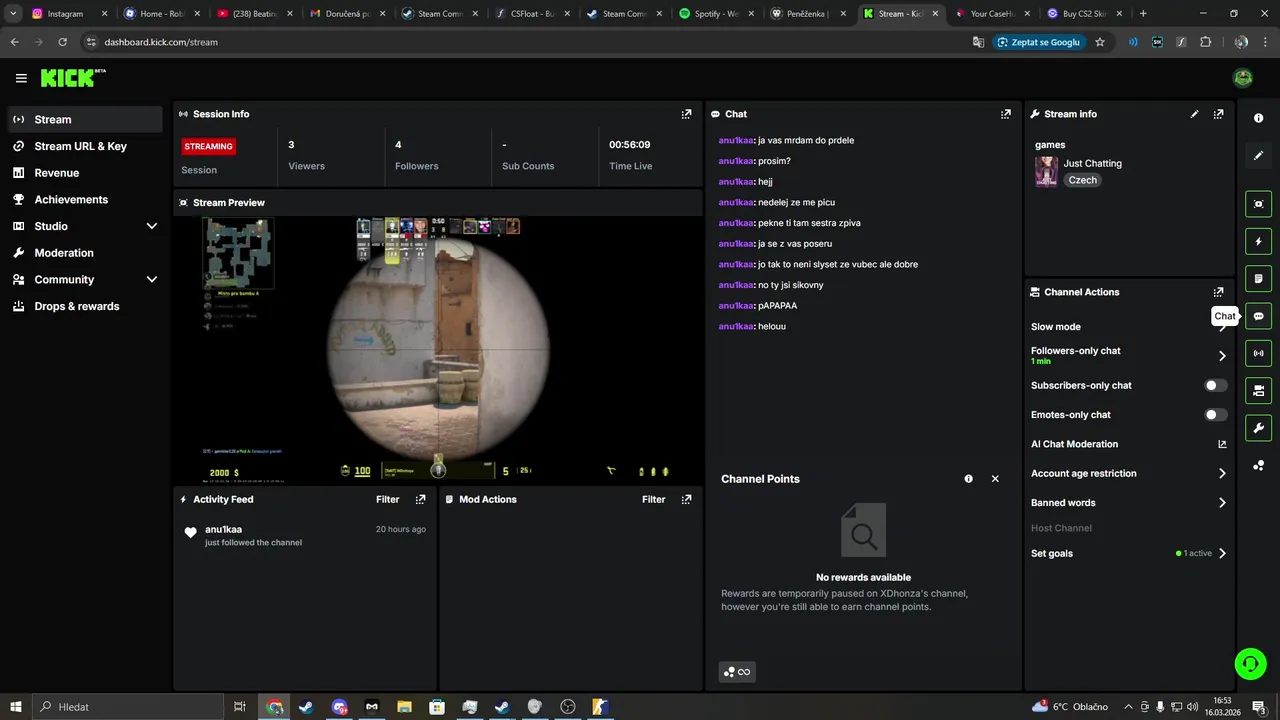Viewport: 1280px width, 720px height.
Task: Open Moderation page in sidebar
Action: [85, 253]
